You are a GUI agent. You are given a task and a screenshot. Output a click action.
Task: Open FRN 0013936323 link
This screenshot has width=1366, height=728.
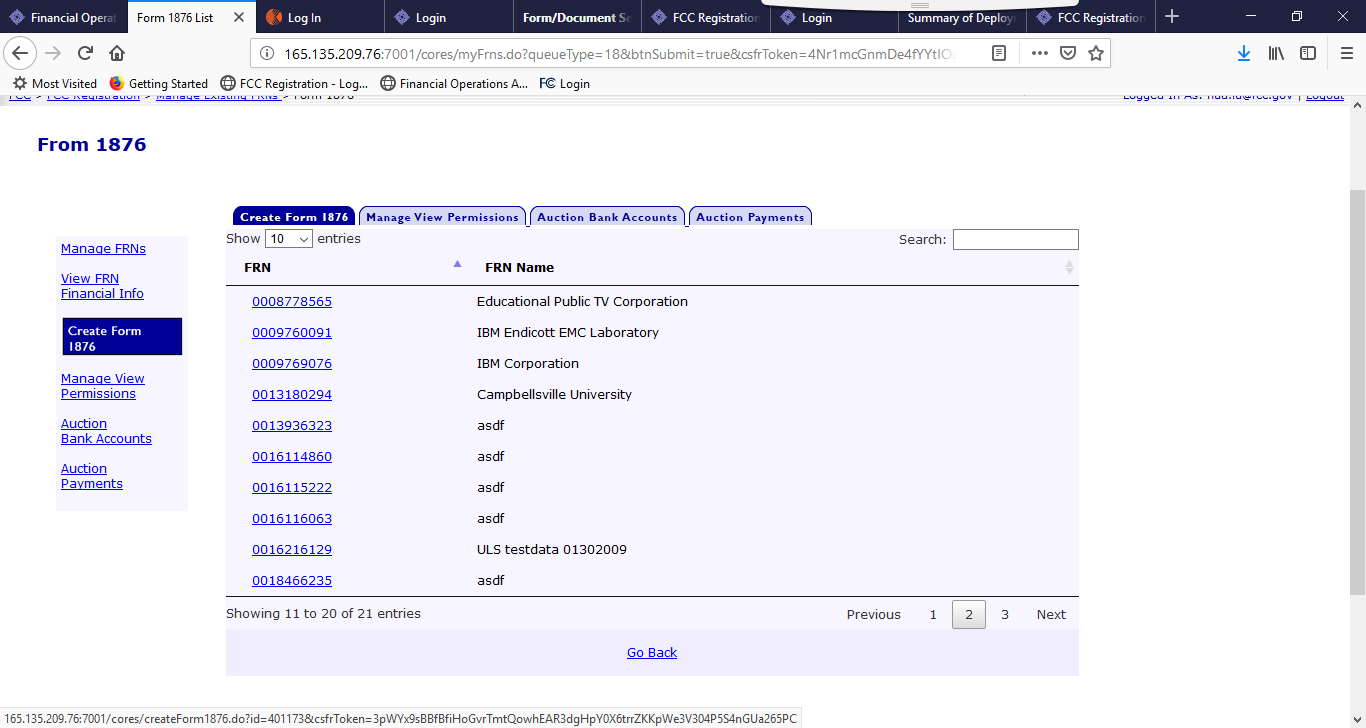(x=292, y=426)
